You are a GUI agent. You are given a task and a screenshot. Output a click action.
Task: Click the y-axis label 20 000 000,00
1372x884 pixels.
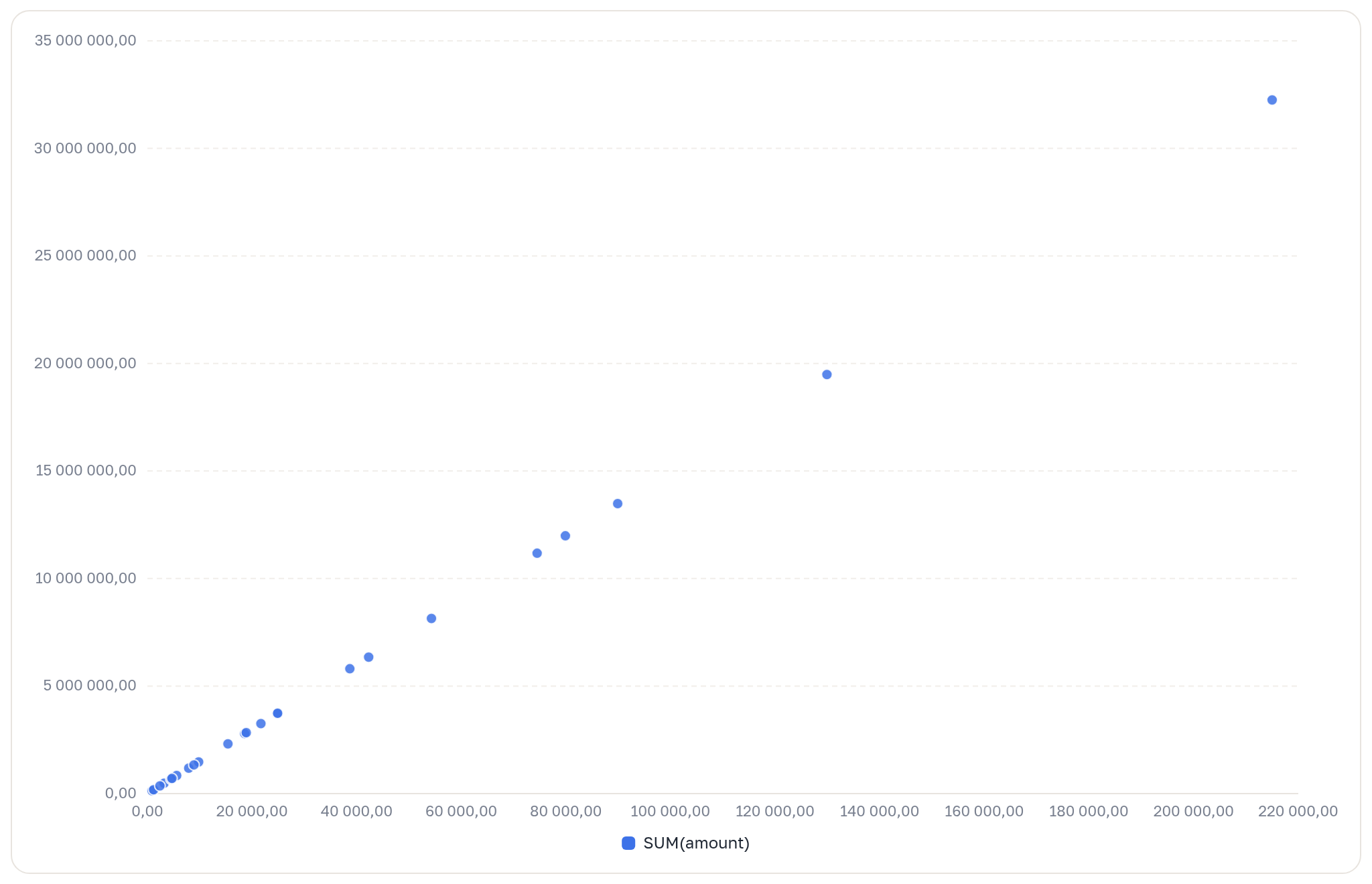(85, 363)
